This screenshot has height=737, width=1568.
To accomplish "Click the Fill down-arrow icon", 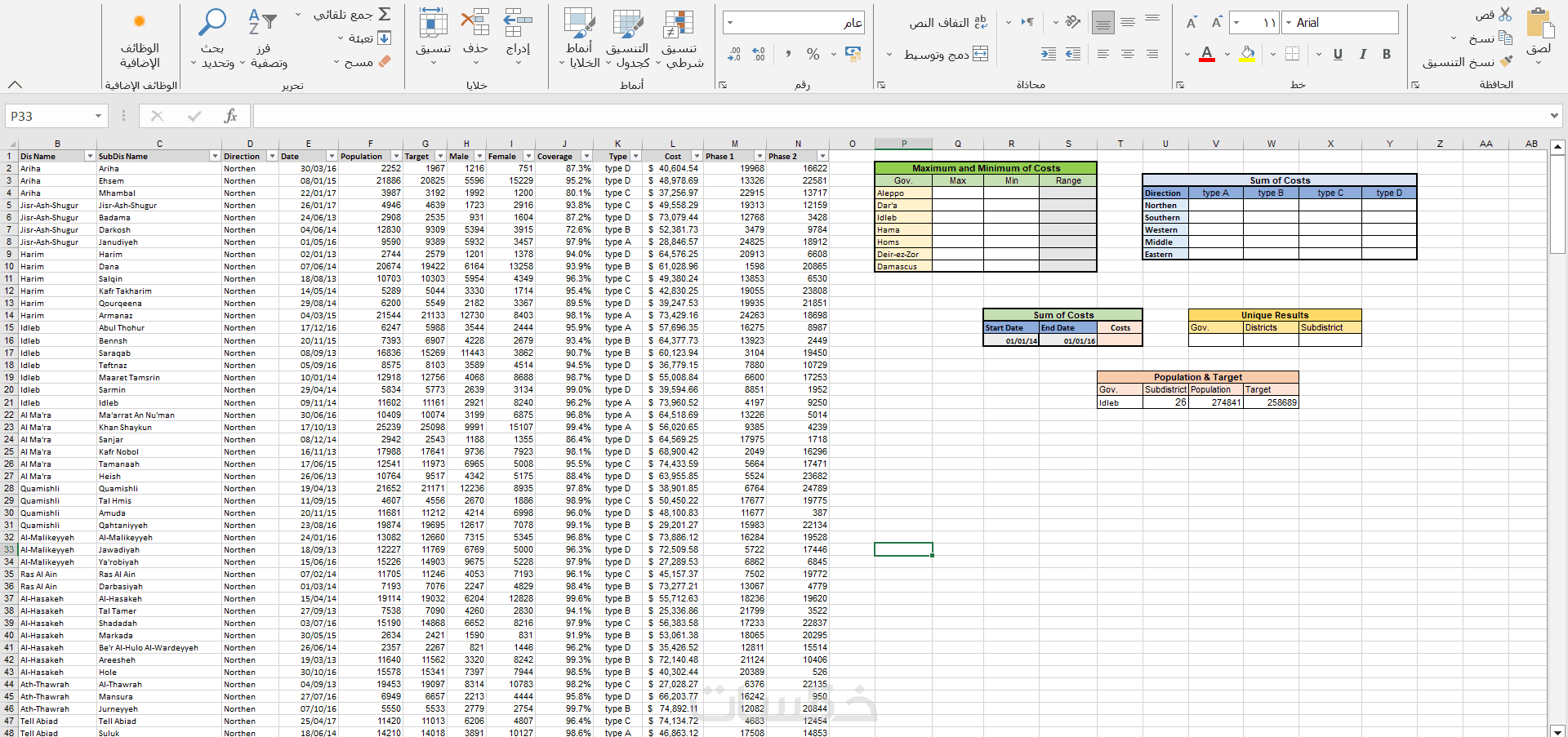I will coord(385,38).
